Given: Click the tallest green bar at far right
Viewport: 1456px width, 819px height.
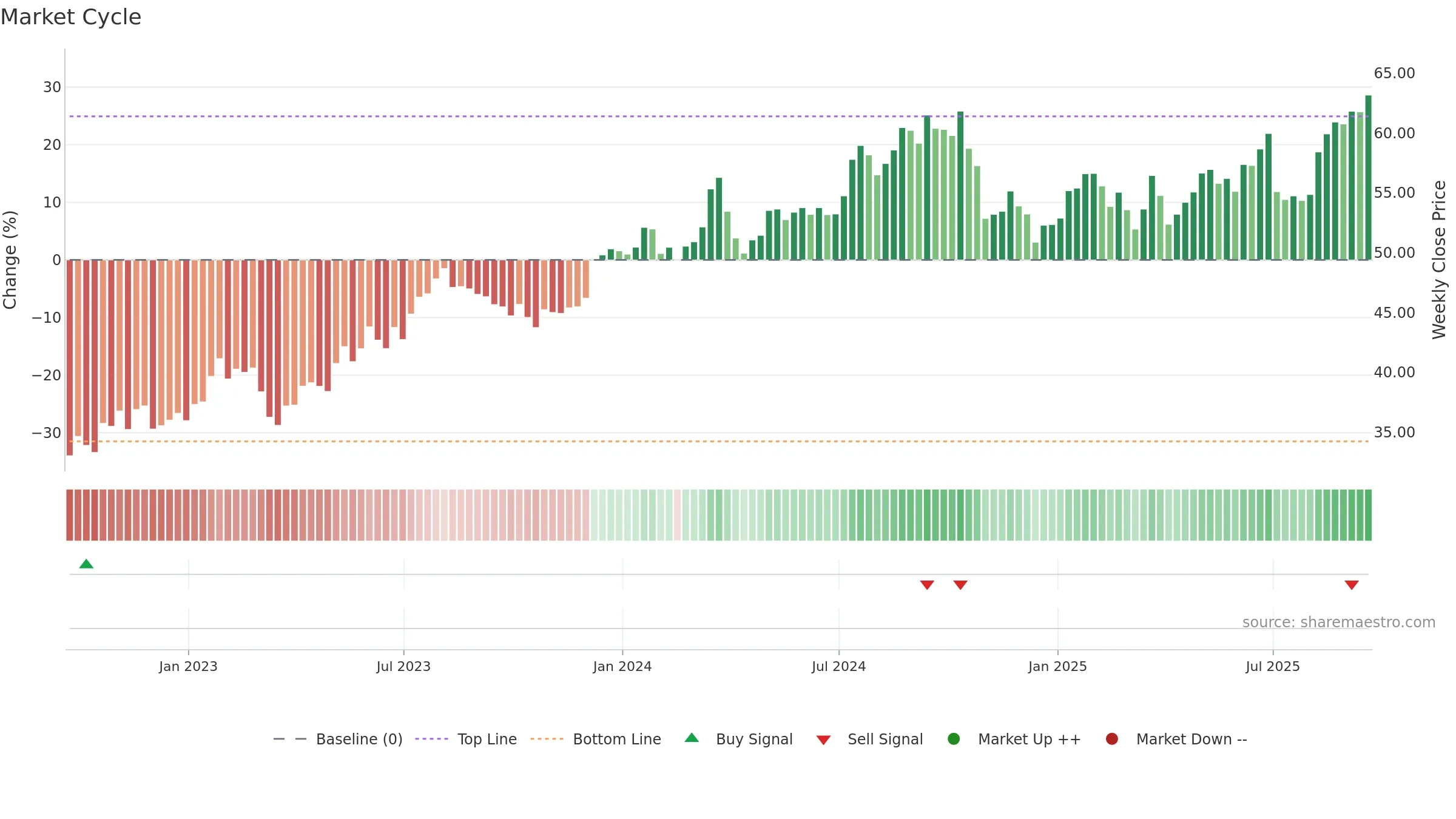Looking at the screenshot, I should [1368, 177].
